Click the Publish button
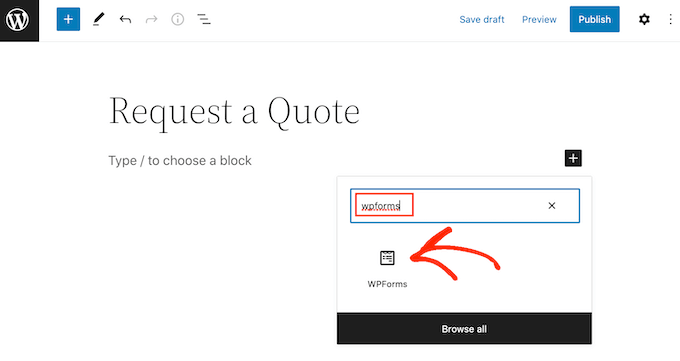680x361 pixels. (595, 20)
